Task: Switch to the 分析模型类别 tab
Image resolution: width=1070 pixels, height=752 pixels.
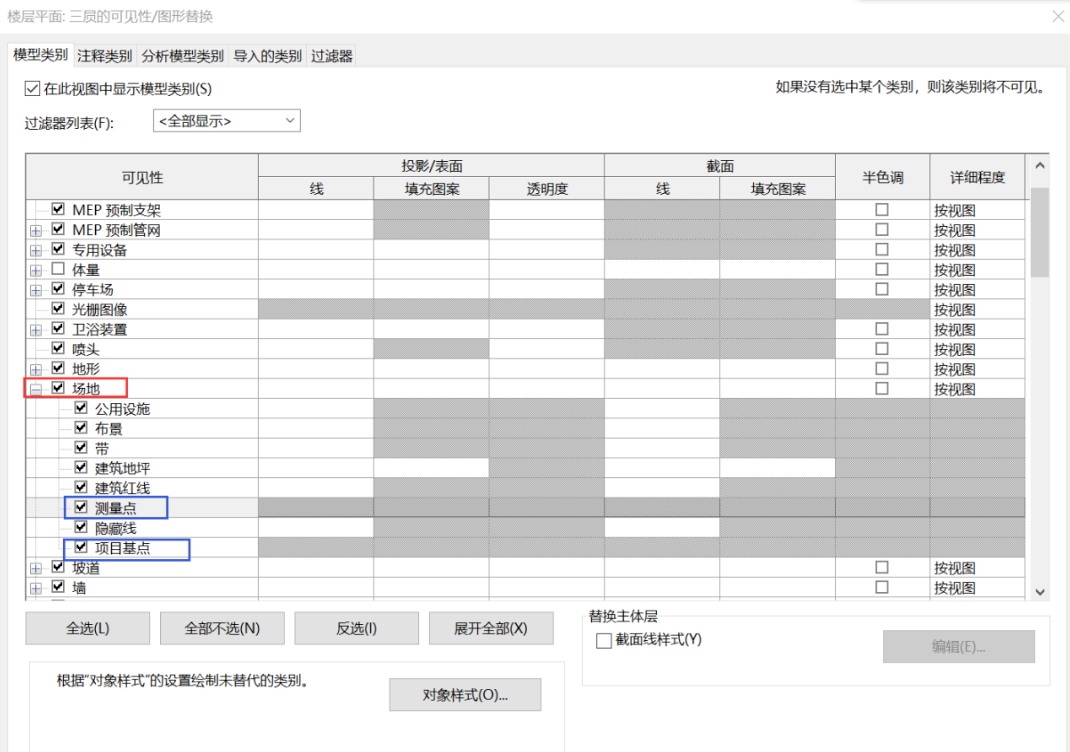Action: point(182,56)
